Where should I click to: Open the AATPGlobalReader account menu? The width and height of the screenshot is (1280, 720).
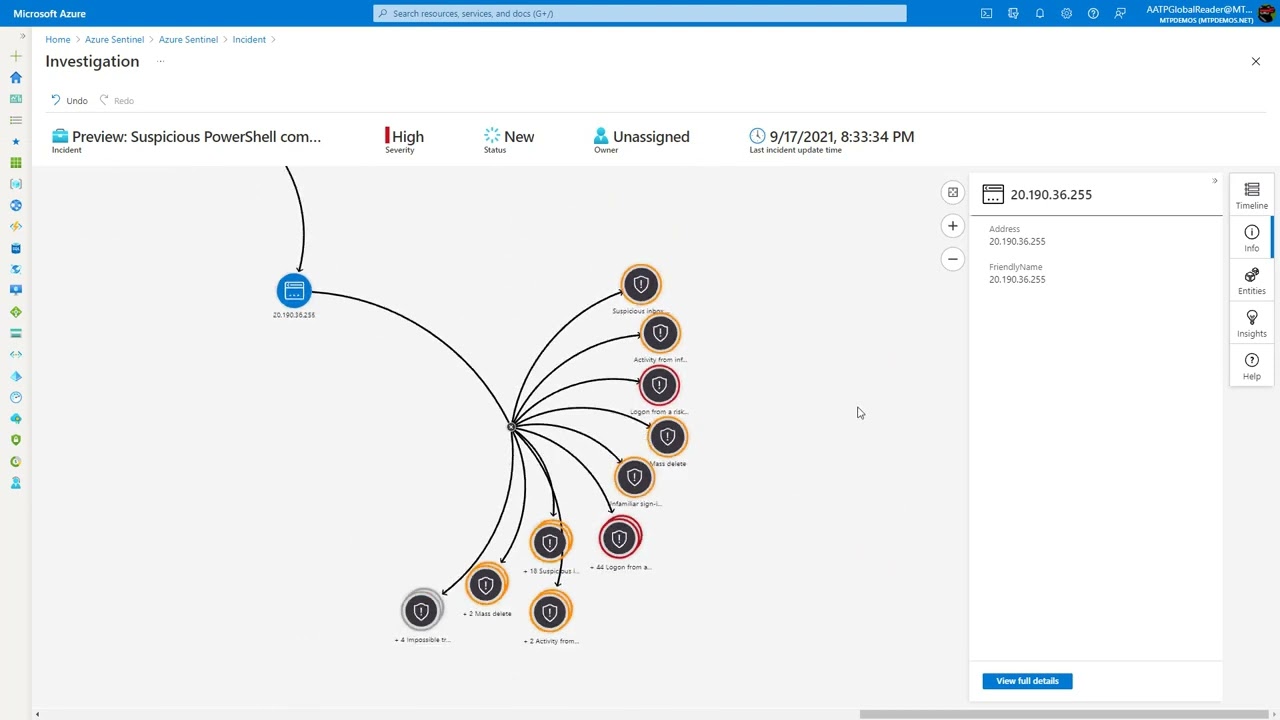[x=1209, y=13]
